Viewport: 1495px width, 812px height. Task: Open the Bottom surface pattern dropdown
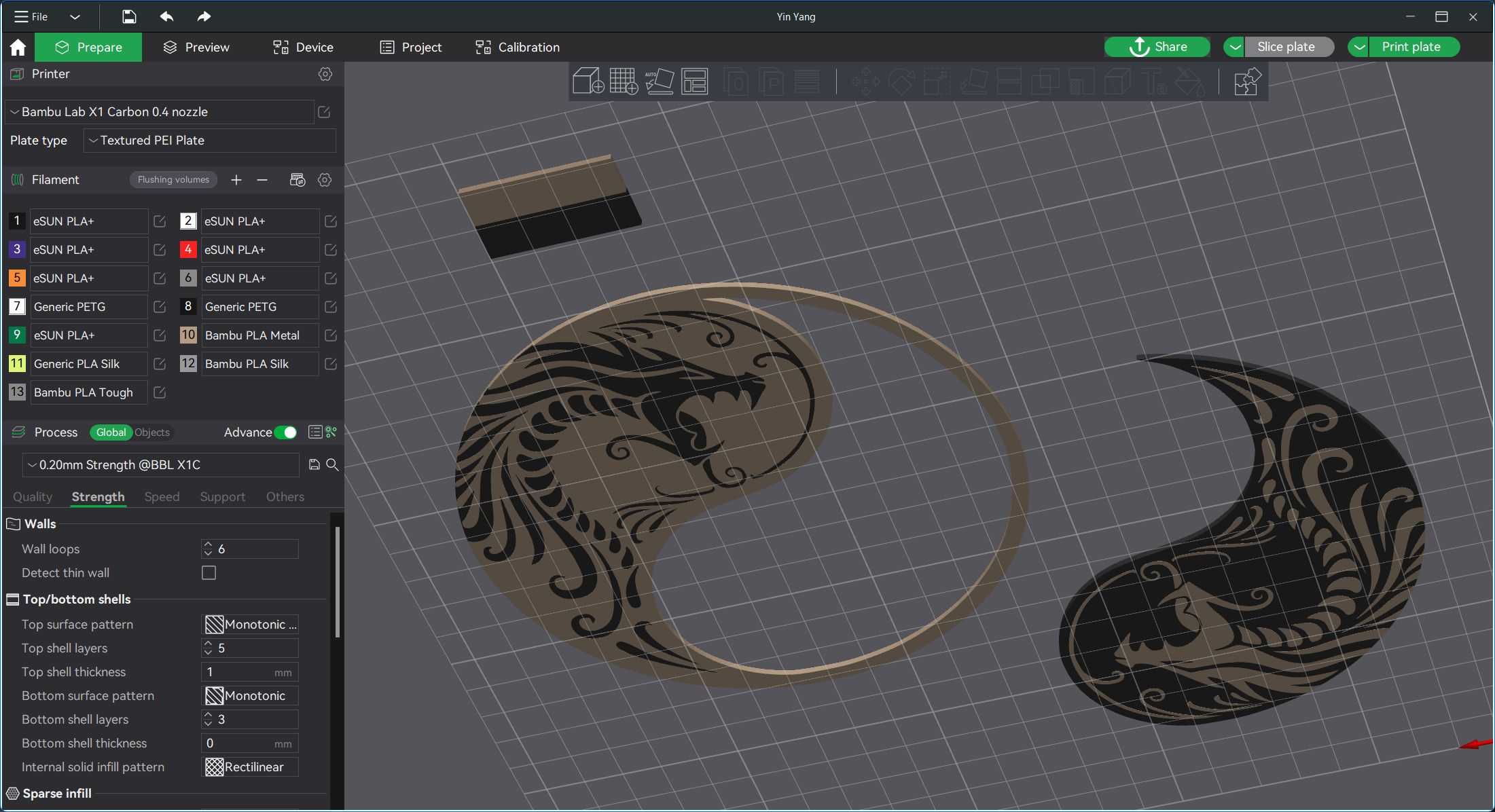(x=251, y=696)
